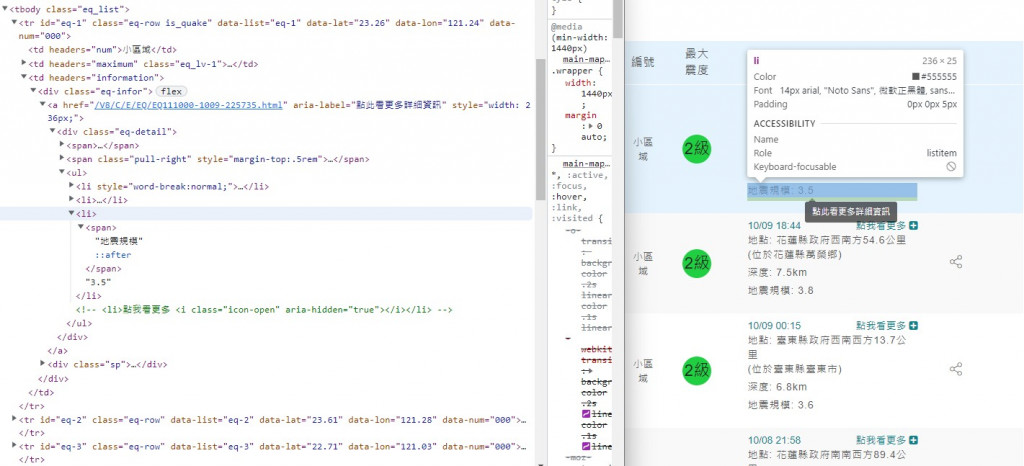1024x466 pixels.
Task: Collapse the td headers="information" node
Action: [x=24, y=78]
